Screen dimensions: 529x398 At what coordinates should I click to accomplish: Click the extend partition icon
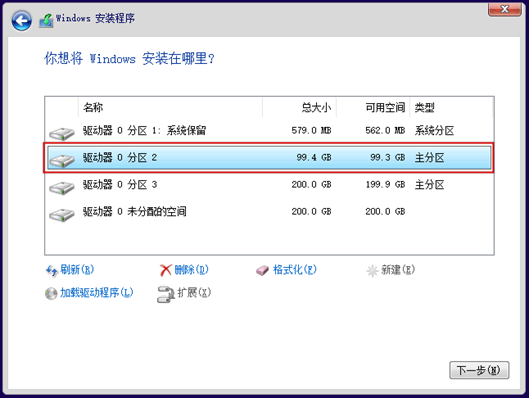click(x=165, y=294)
